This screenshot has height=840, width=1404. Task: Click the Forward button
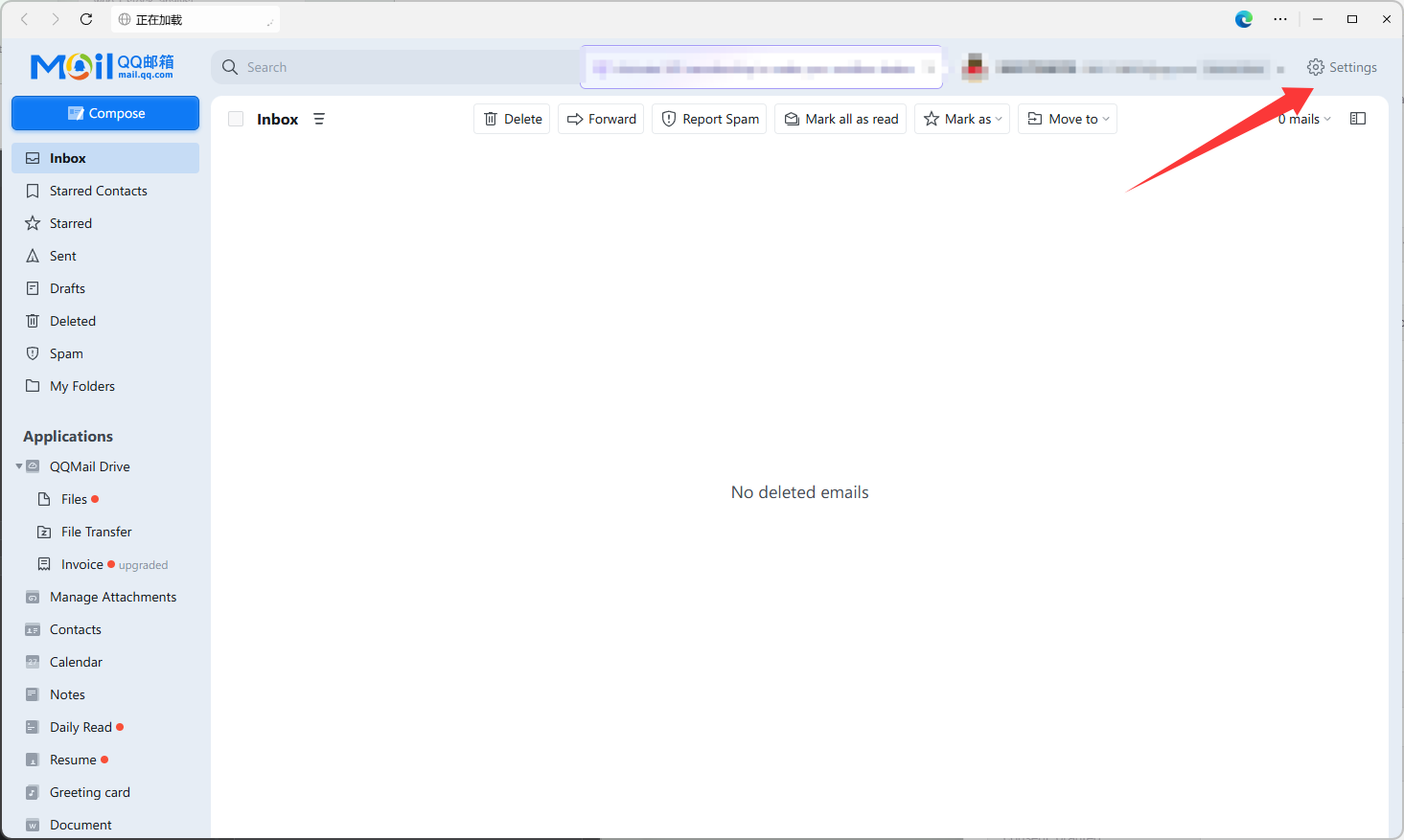tap(601, 119)
